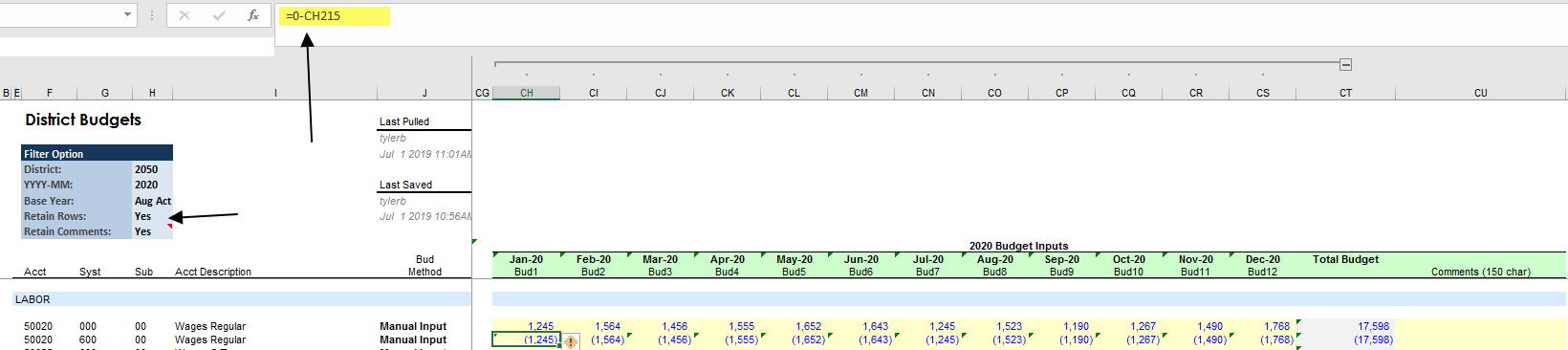Click the Mar-20 Bud3 header cell

click(661, 265)
